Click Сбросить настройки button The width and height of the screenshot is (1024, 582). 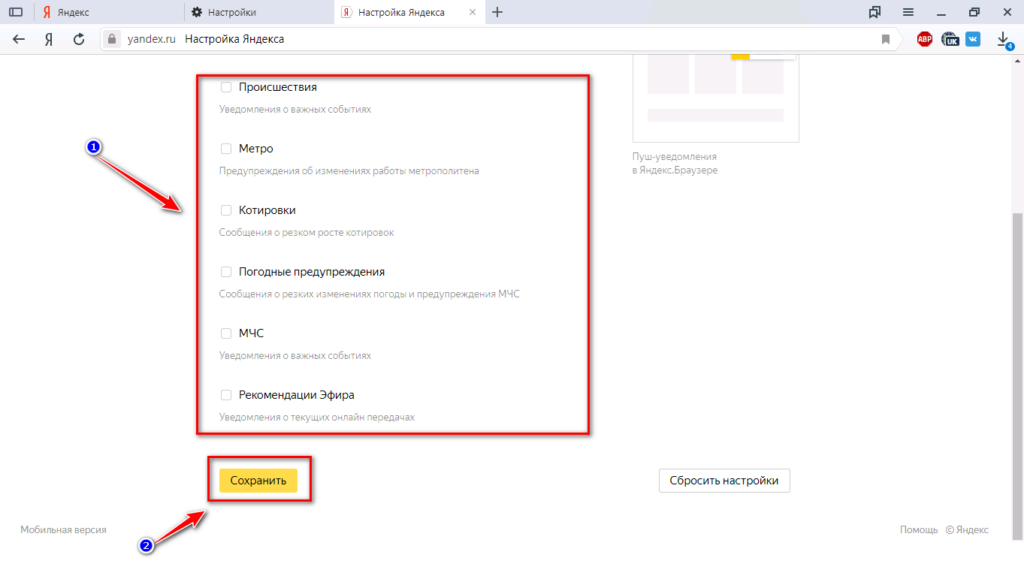point(724,480)
